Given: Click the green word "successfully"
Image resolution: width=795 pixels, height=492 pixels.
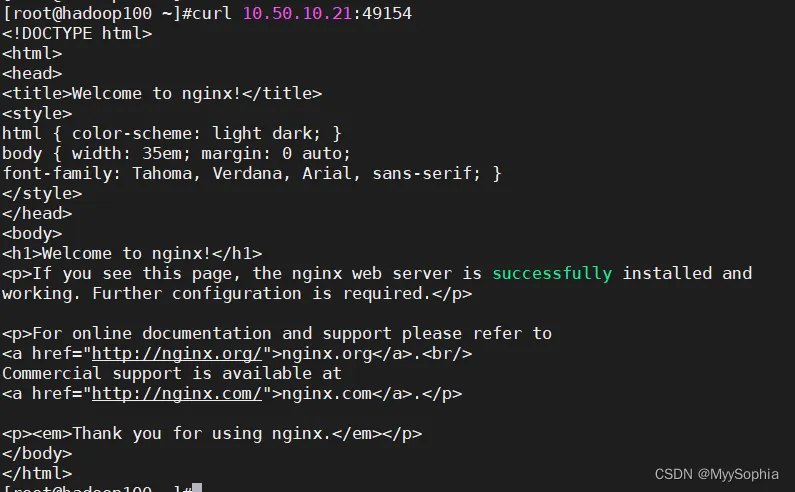Looking at the screenshot, I should point(552,273).
